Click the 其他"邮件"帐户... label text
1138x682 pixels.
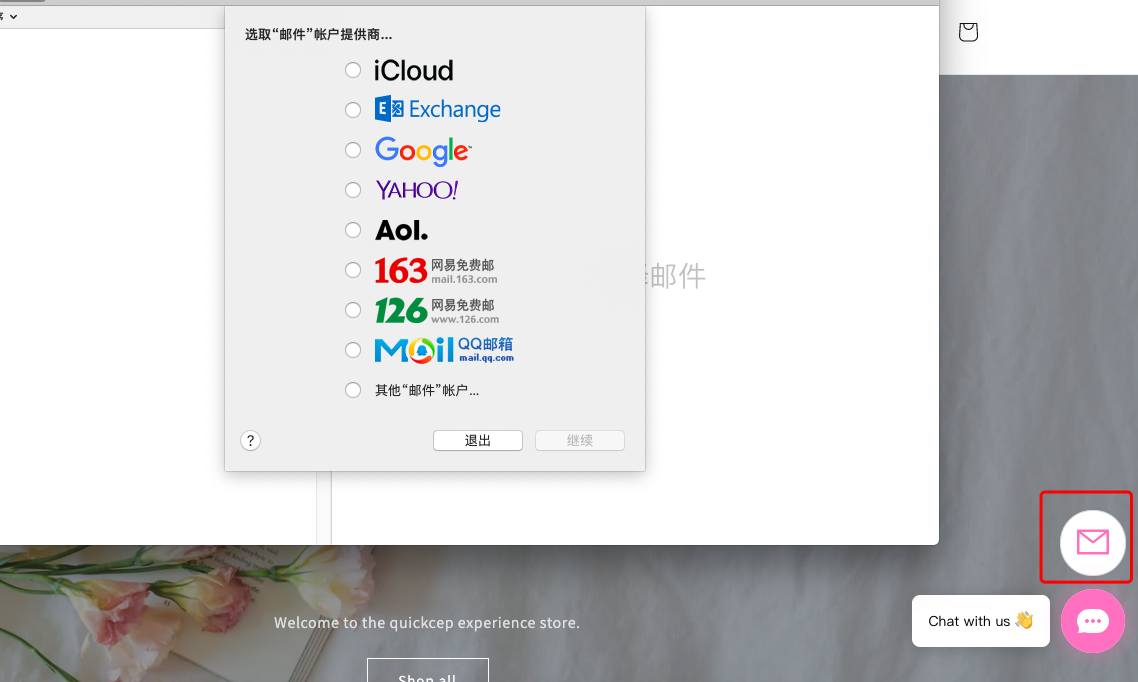tap(427, 390)
